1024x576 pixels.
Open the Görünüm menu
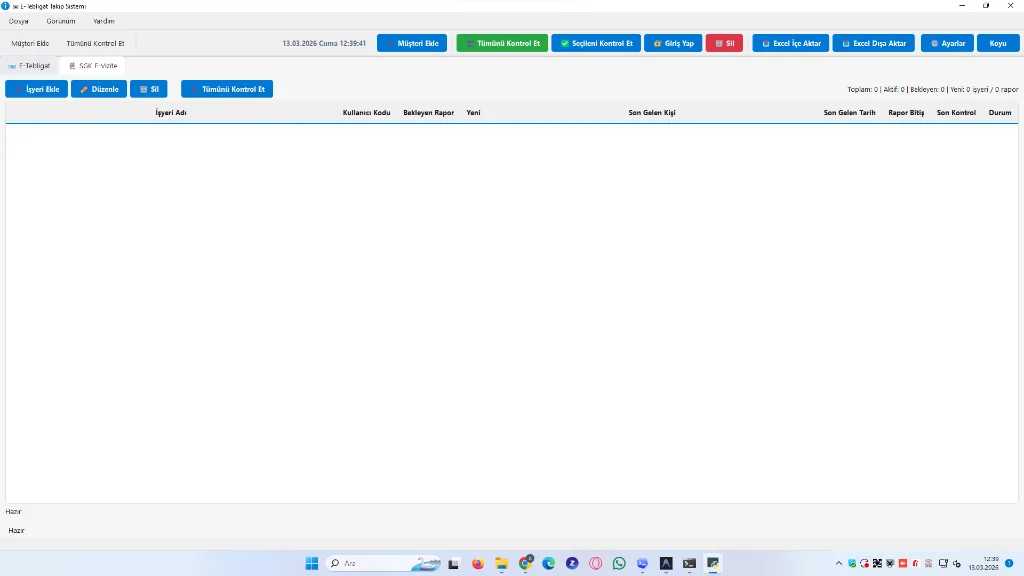pos(61,21)
